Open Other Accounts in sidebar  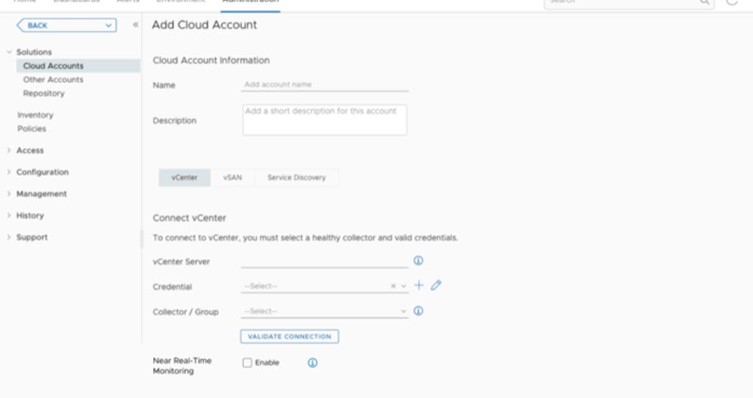pyautogui.click(x=53, y=80)
